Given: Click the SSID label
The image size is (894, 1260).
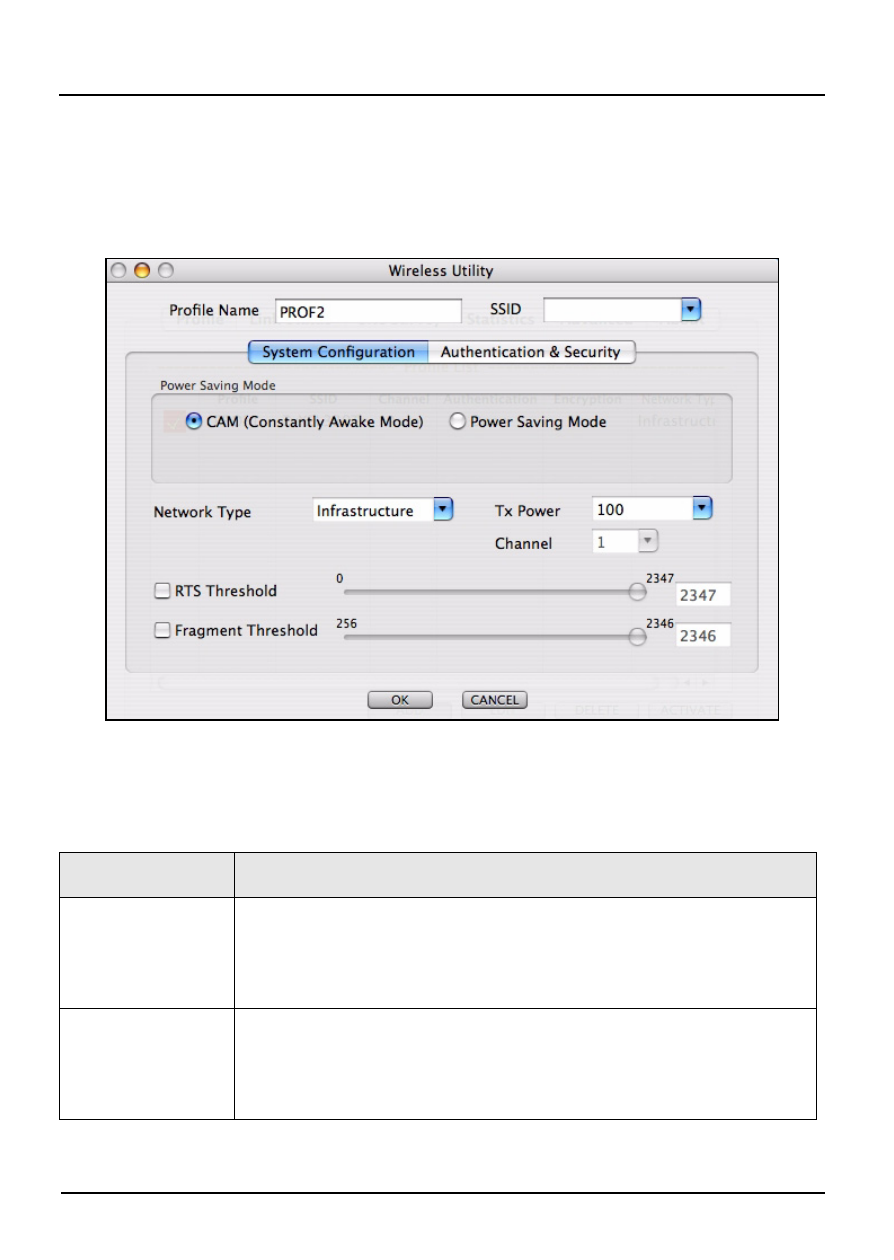Looking at the screenshot, I should point(505,310).
